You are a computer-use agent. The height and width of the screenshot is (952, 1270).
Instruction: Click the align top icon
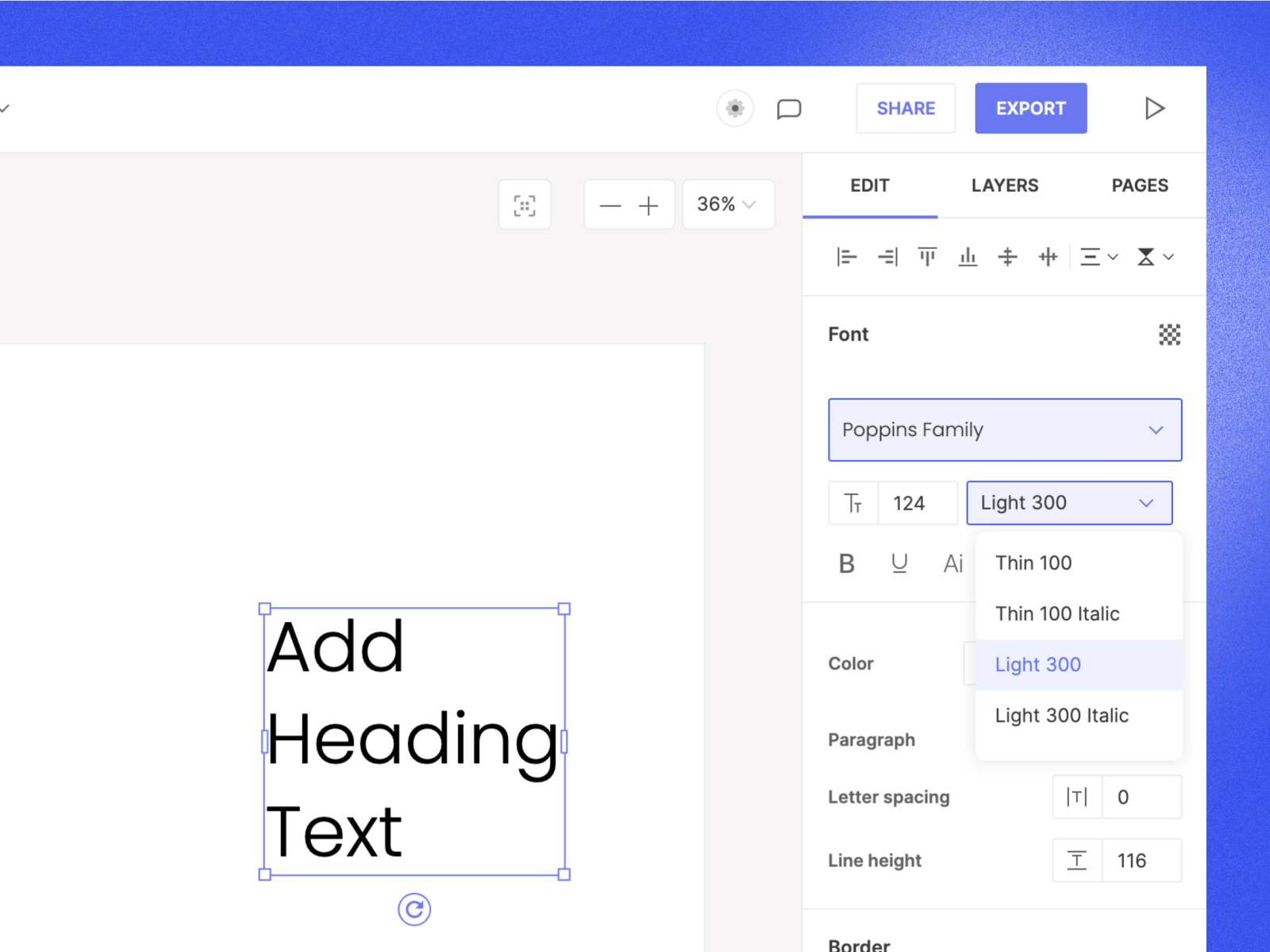[x=927, y=256]
